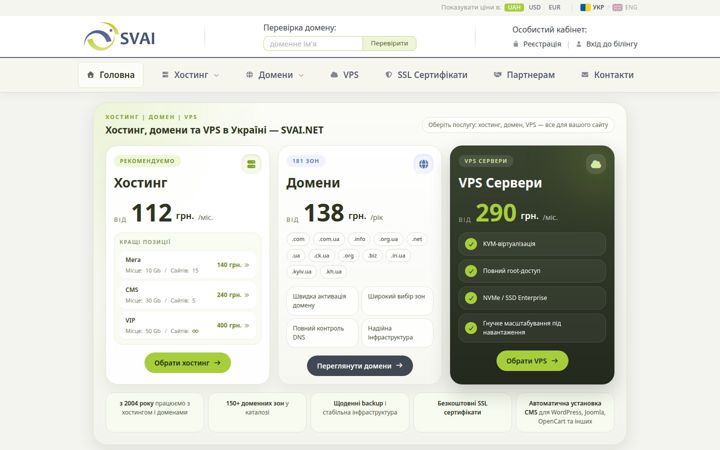Viewport: 720px width, 450px height.
Task: Click the arrow next to 400 грн.
Action: point(247,325)
